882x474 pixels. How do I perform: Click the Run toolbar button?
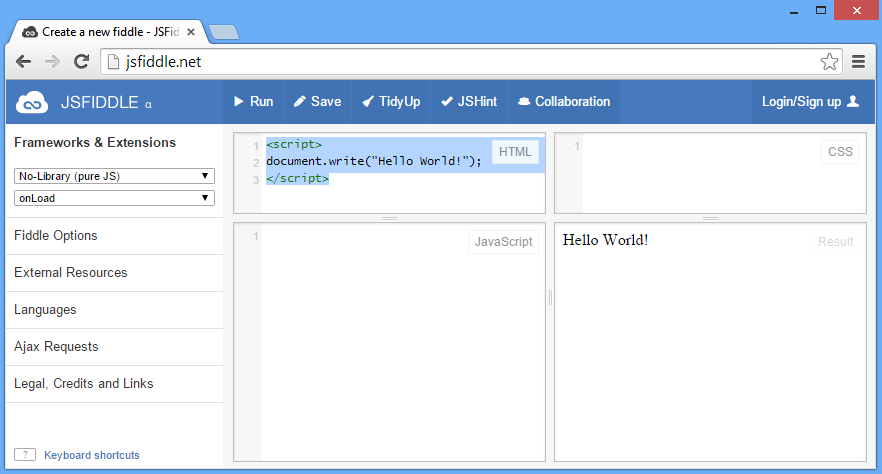tap(253, 101)
